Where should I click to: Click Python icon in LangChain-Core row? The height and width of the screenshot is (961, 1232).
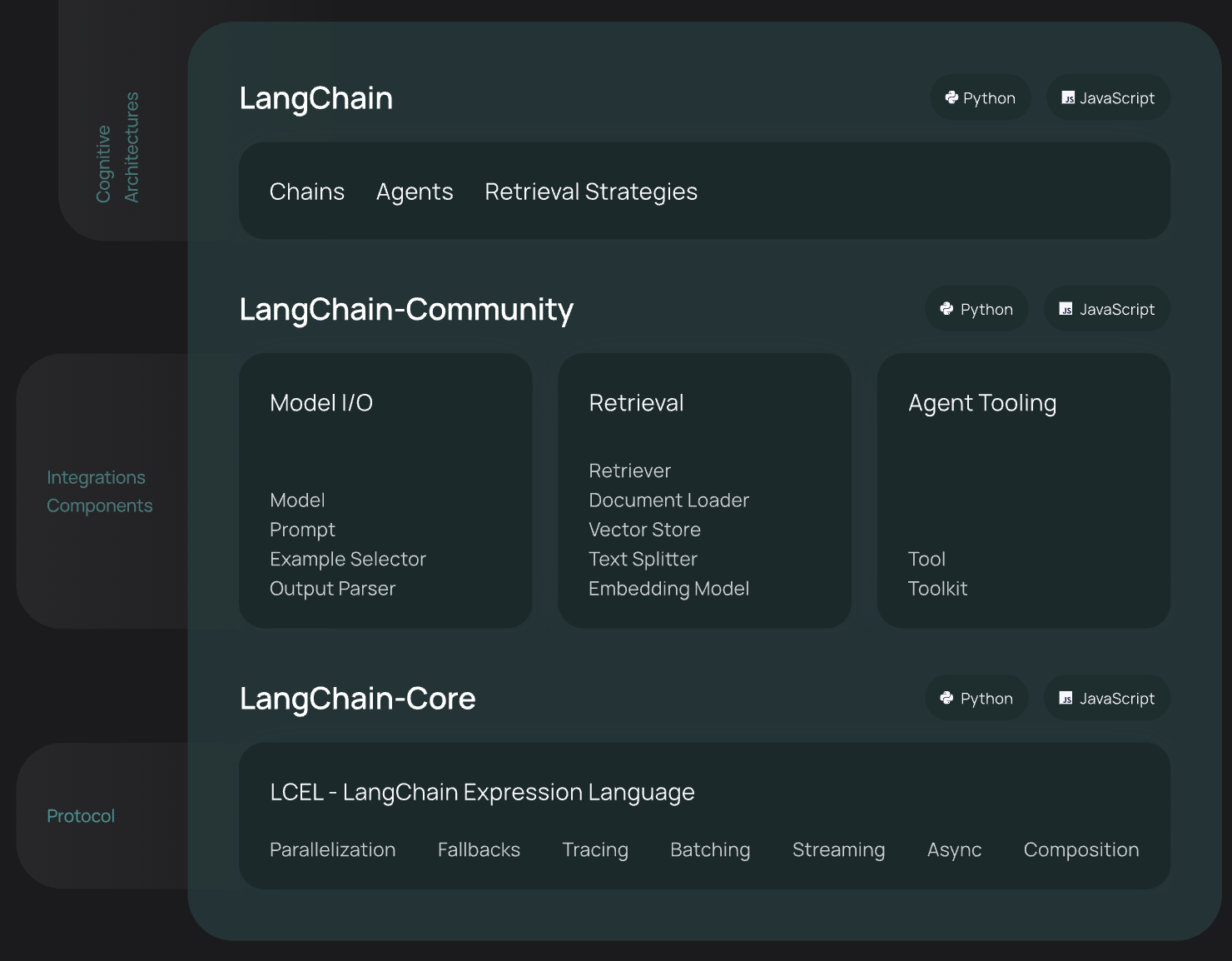click(946, 698)
